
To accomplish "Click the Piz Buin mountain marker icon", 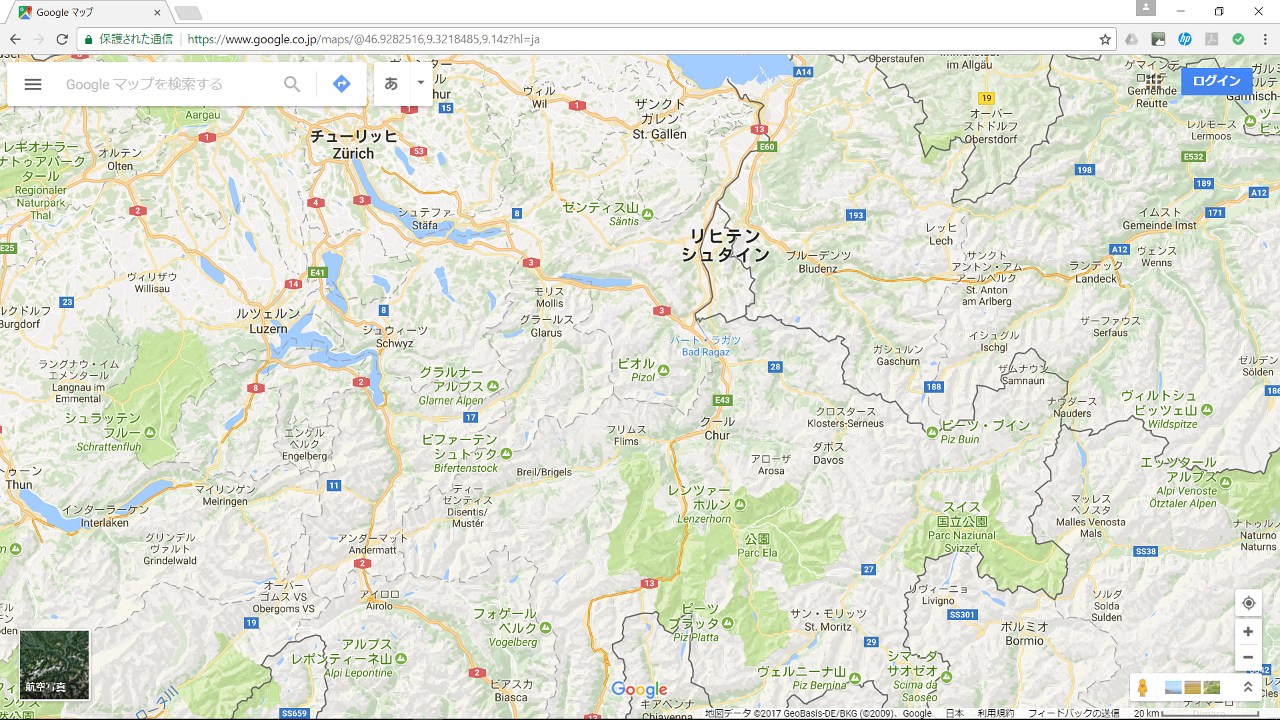I will 932,432.
